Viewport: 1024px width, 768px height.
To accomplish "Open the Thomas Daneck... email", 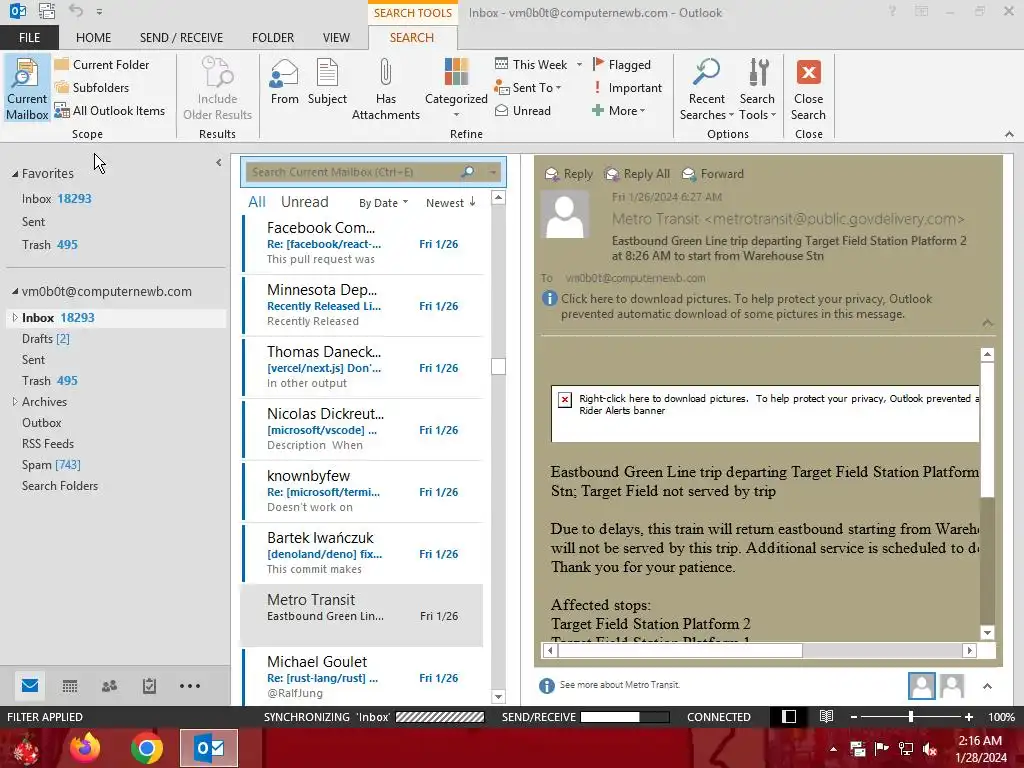I will [x=362, y=367].
